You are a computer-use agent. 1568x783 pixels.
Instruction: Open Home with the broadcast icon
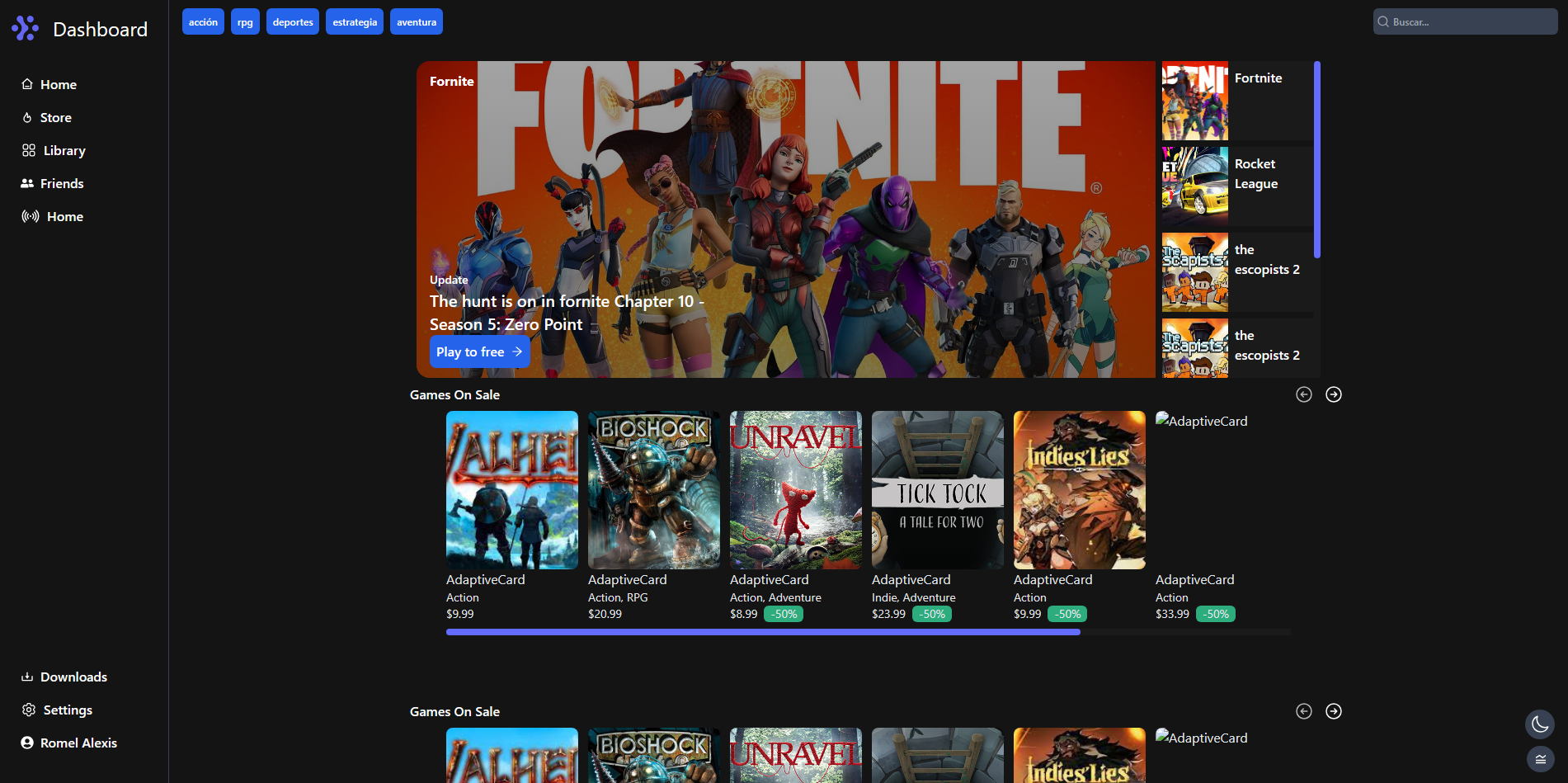tap(52, 216)
